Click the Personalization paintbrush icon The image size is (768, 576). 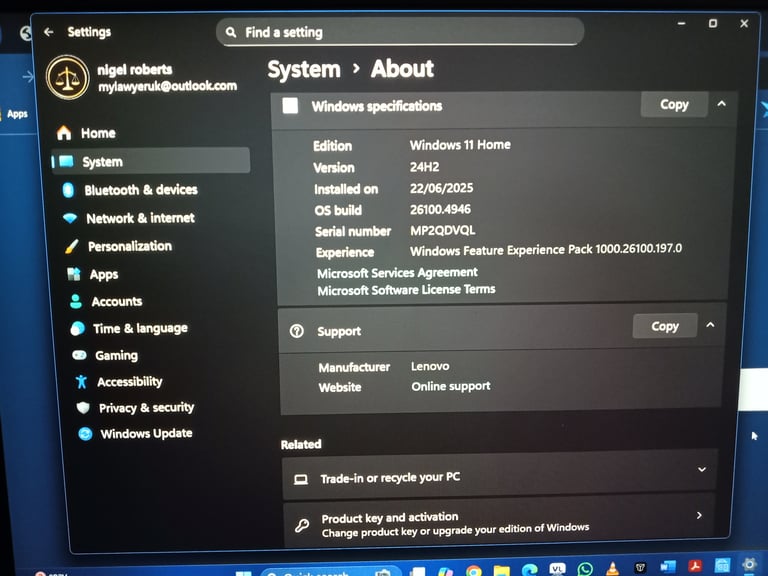click(72, 246)
